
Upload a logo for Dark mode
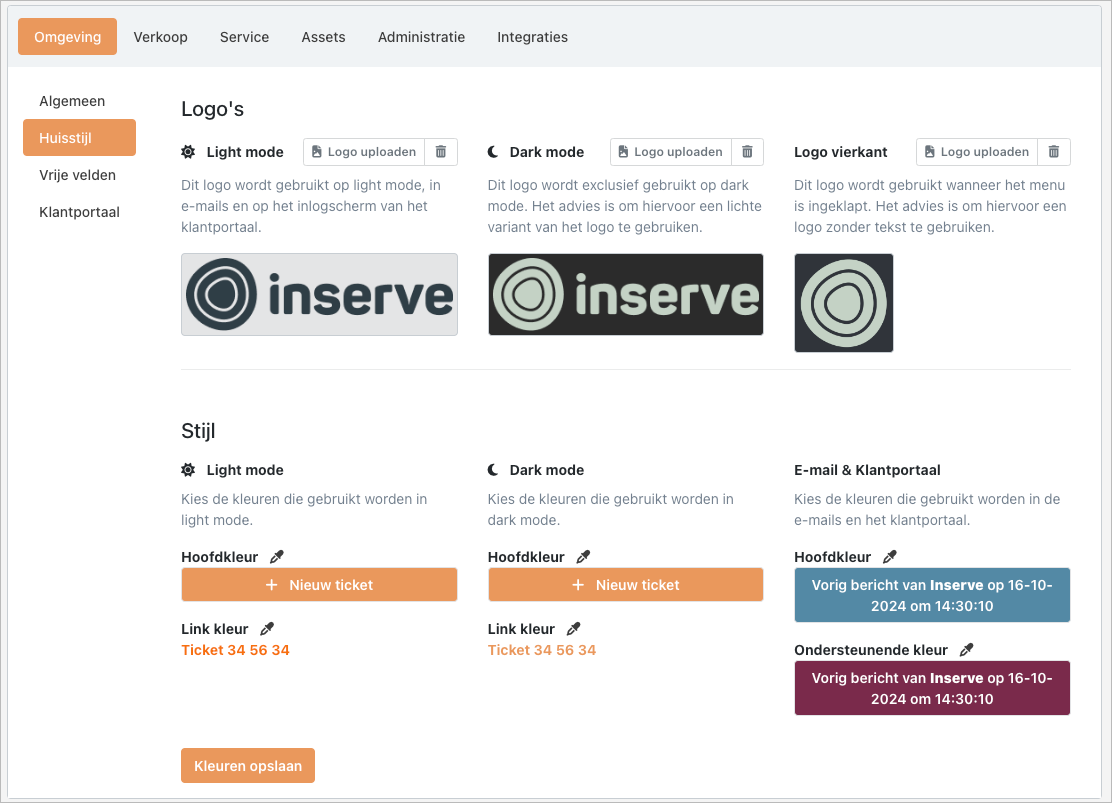coord(670,152)
